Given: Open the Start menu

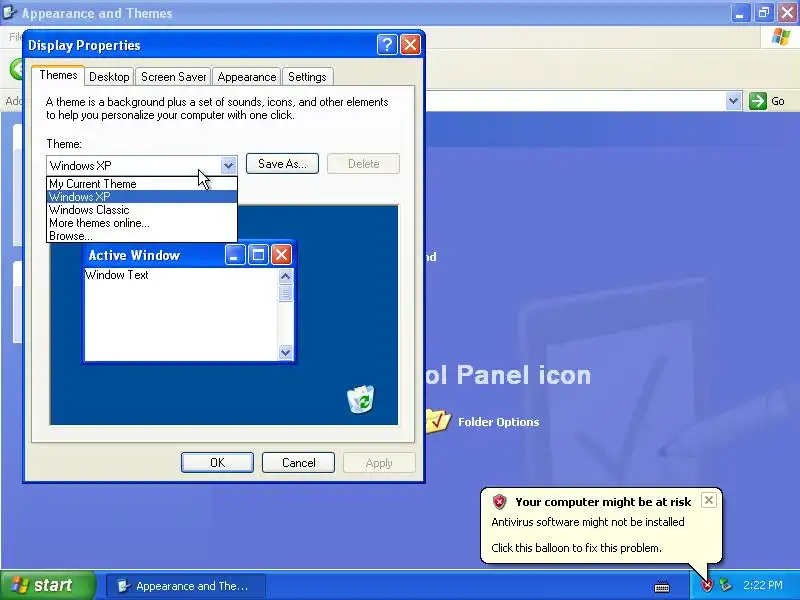Looking at the screenshot, I should click(47, 585).
